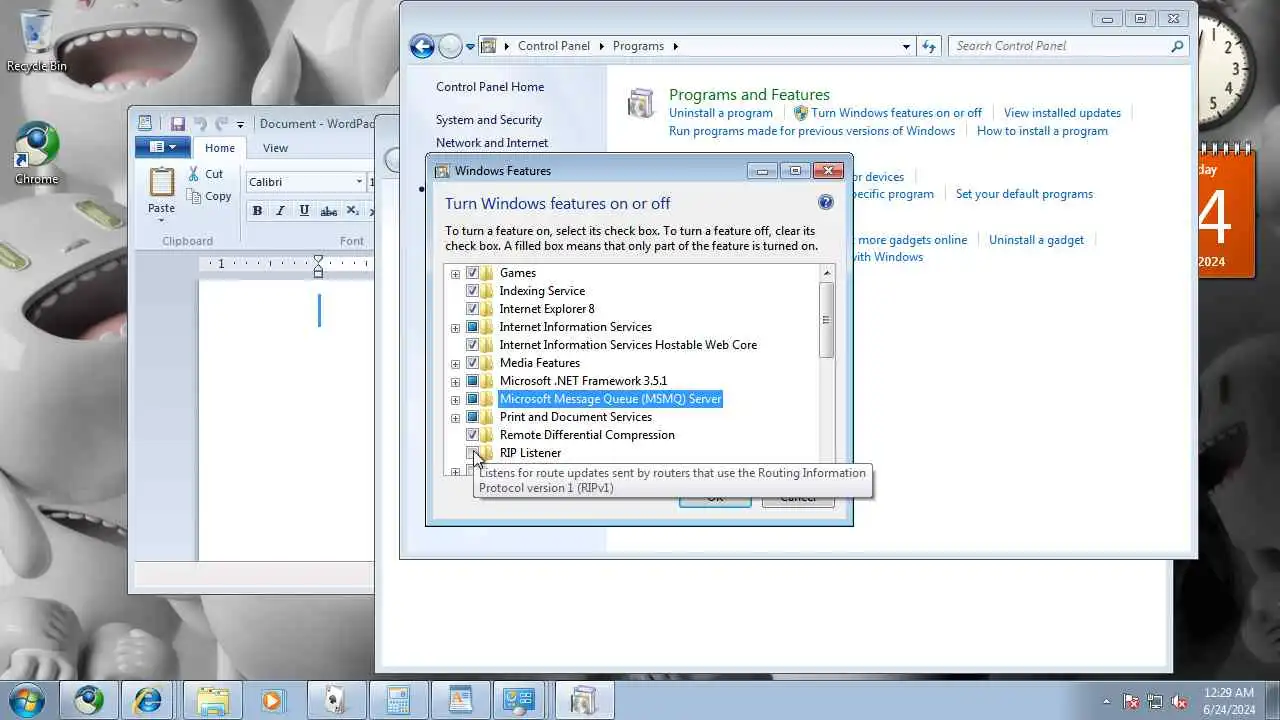Open the Windows Start button
This screenshot has width=1280, height=720.
(26, 700)
